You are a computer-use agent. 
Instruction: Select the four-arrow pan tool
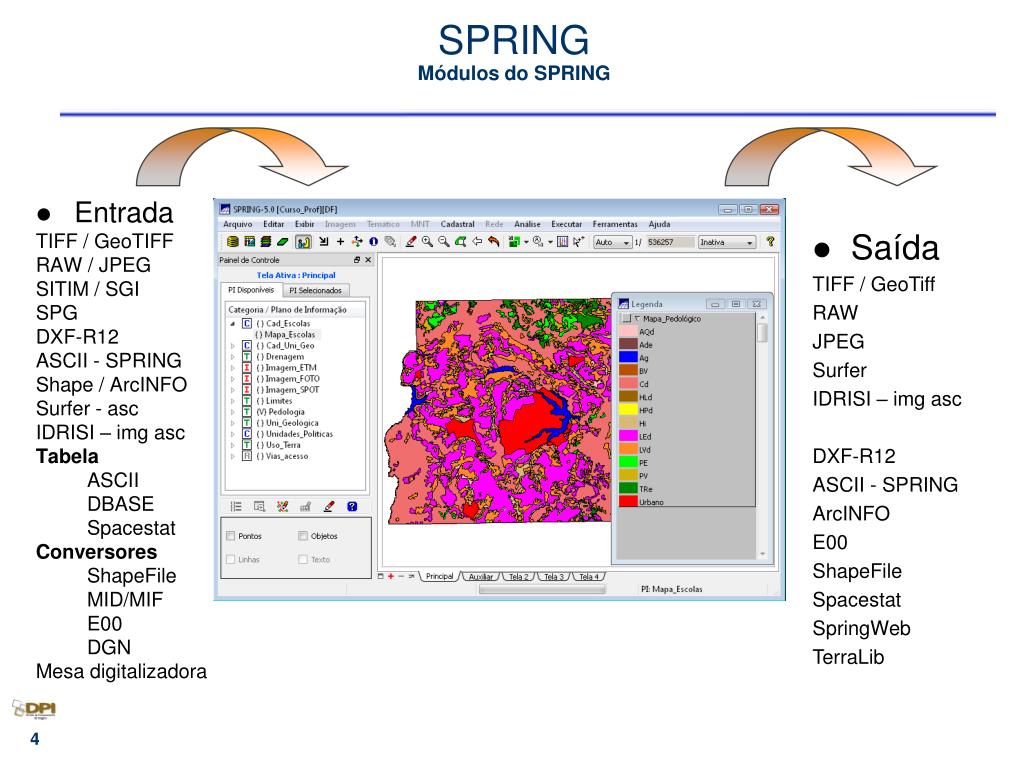[x=357, y=242]
